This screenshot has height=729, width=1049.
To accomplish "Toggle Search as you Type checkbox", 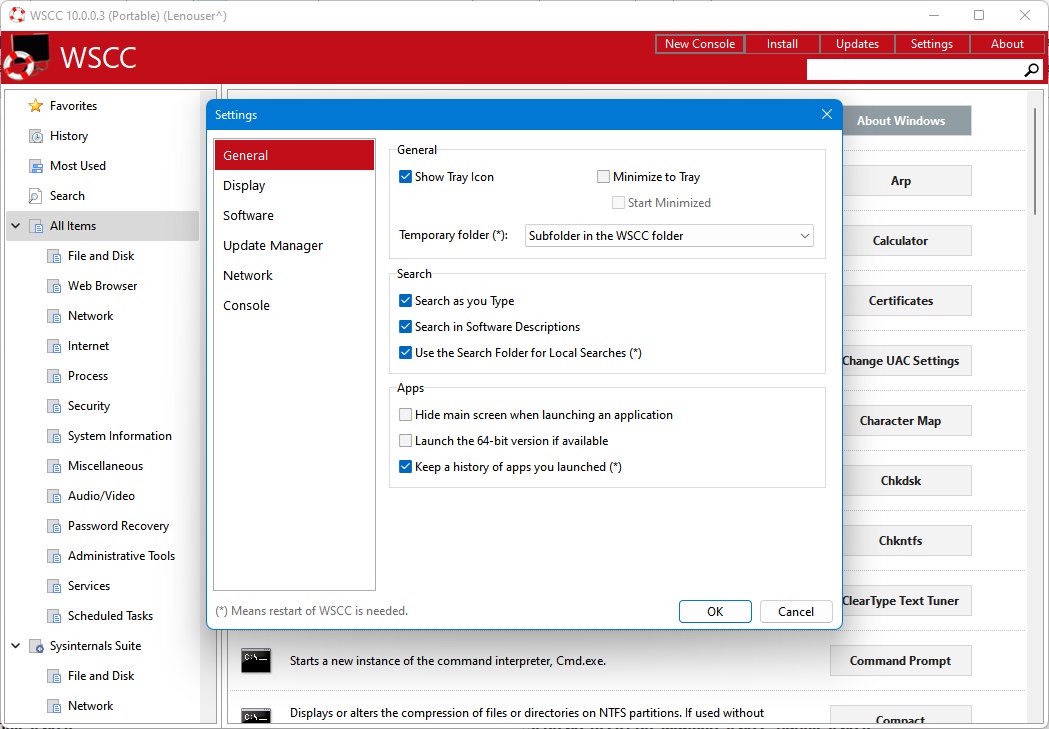I will coord(405,300).
